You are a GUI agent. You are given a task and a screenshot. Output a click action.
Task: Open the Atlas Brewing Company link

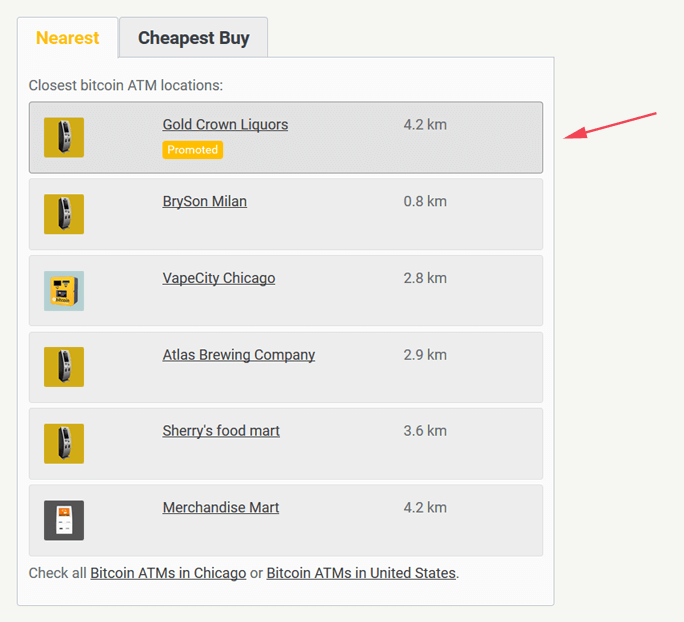coord(239,355)
